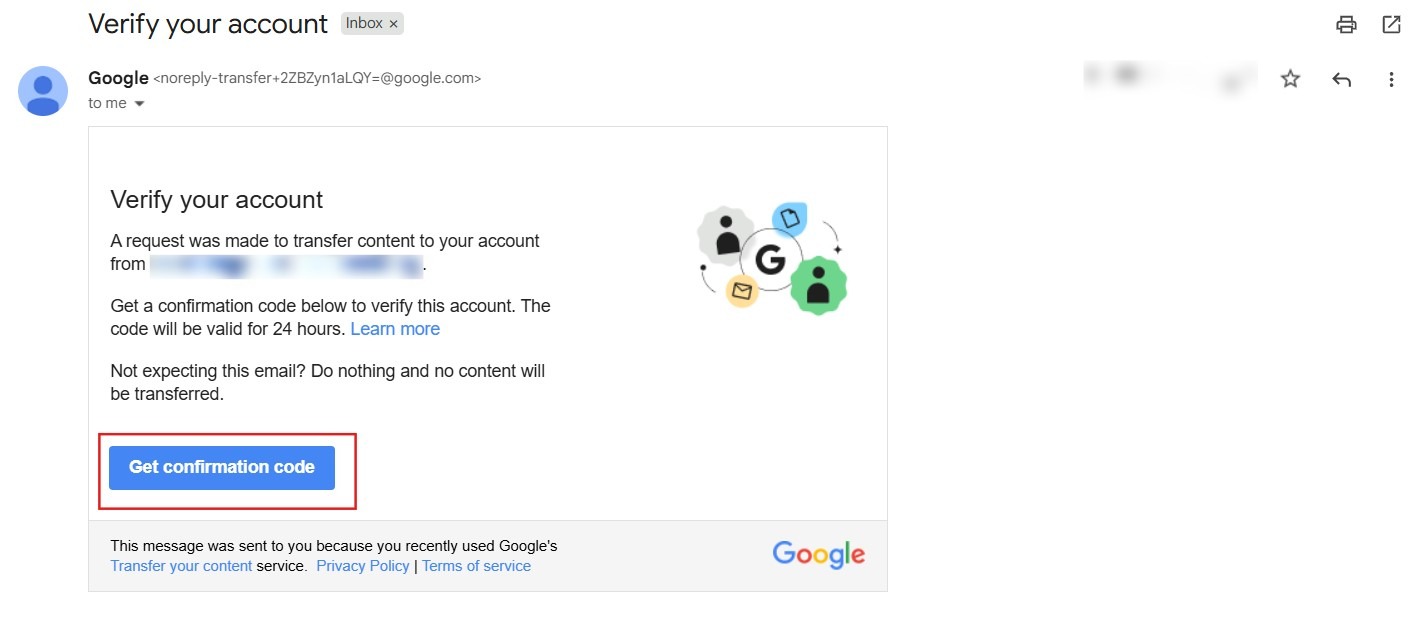Image resolution: width=1416 pixels, height=625 pixels.
Task: Click the email subject at the top
Action: [x=208, y=24]
